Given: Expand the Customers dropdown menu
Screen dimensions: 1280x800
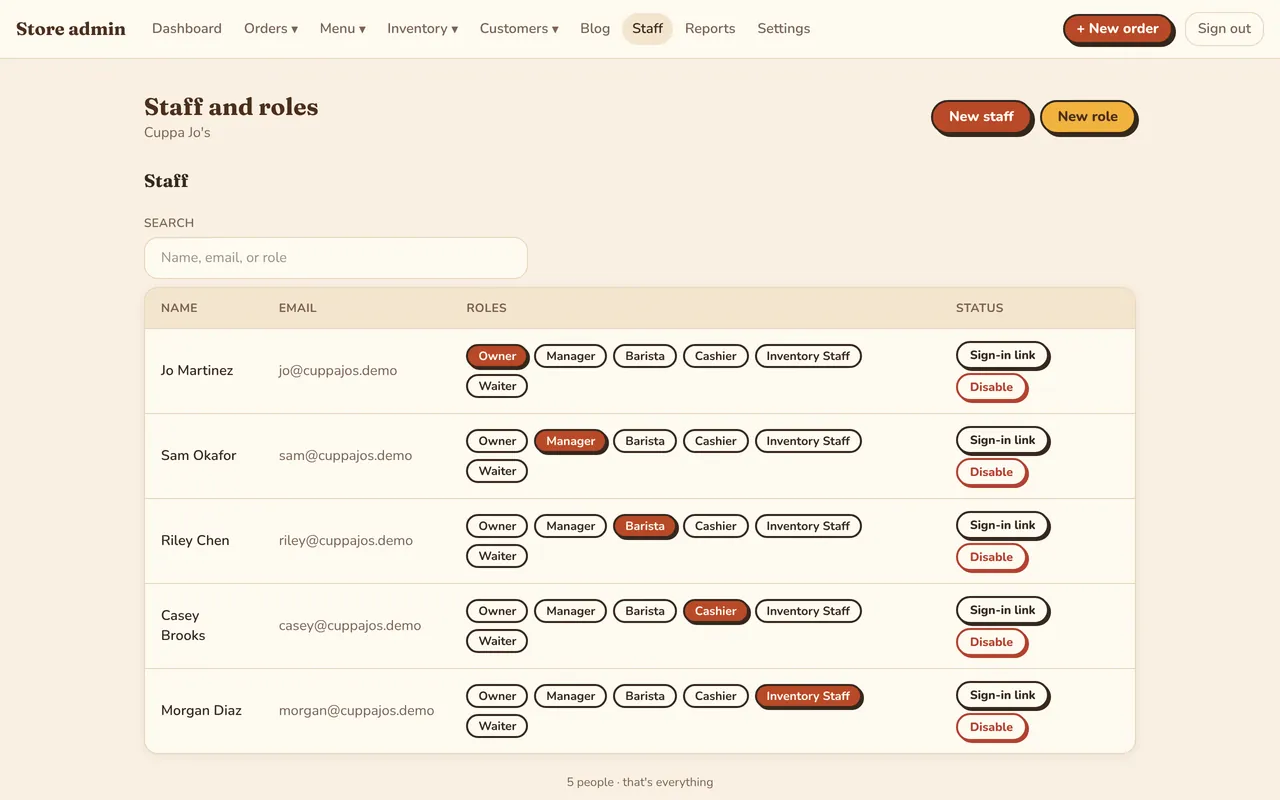Looking at the screenshot, I should click(519, 29).
